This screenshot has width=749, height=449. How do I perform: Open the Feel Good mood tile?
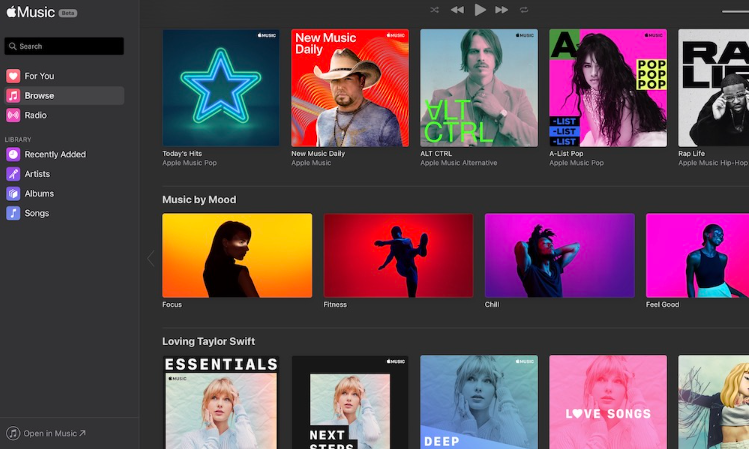pos(697,256)
